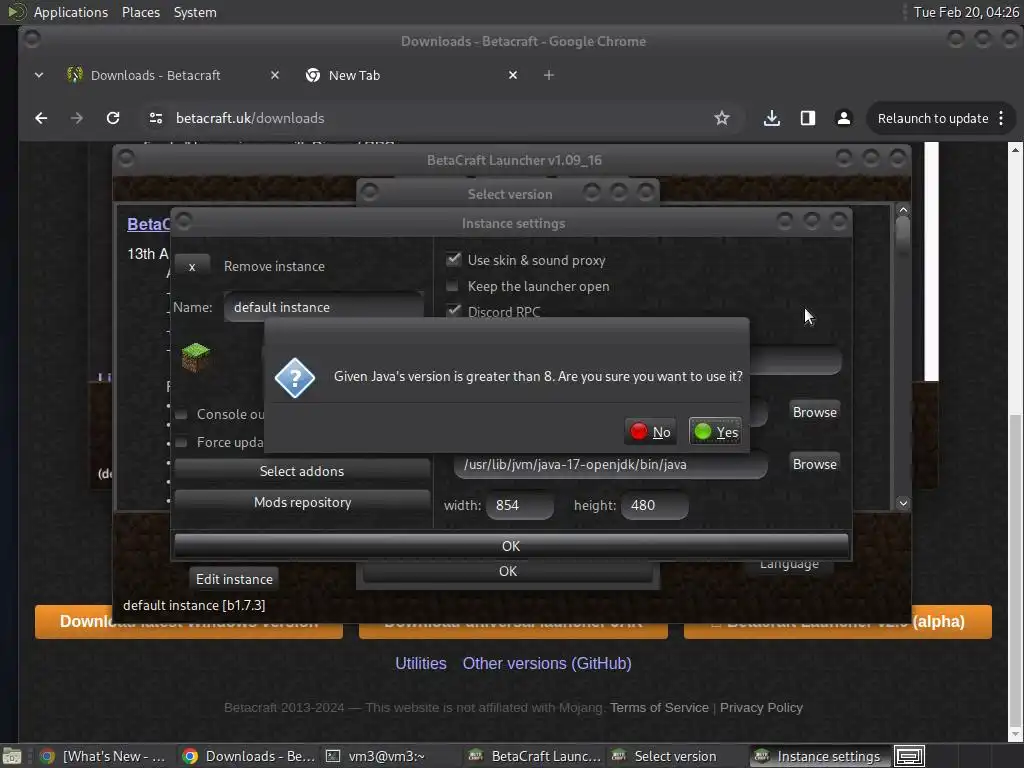The image size is (1024, 768).
Task: Toggle Use skin & sound proxy checkbox
Action: 453,259
